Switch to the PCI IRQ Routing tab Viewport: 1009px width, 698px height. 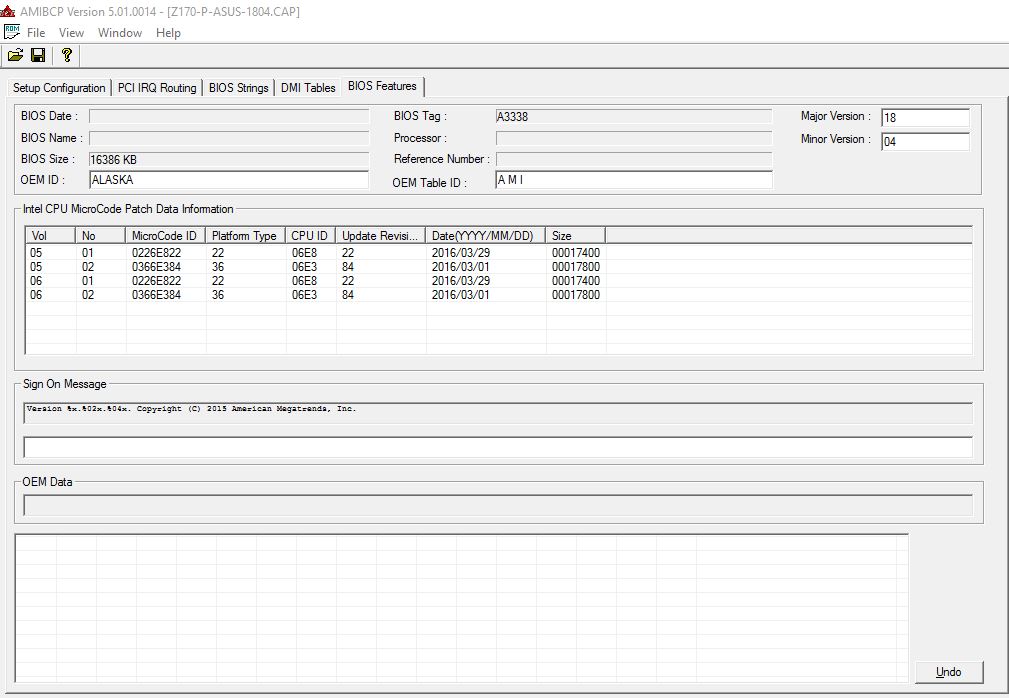[x=157, y=88]
